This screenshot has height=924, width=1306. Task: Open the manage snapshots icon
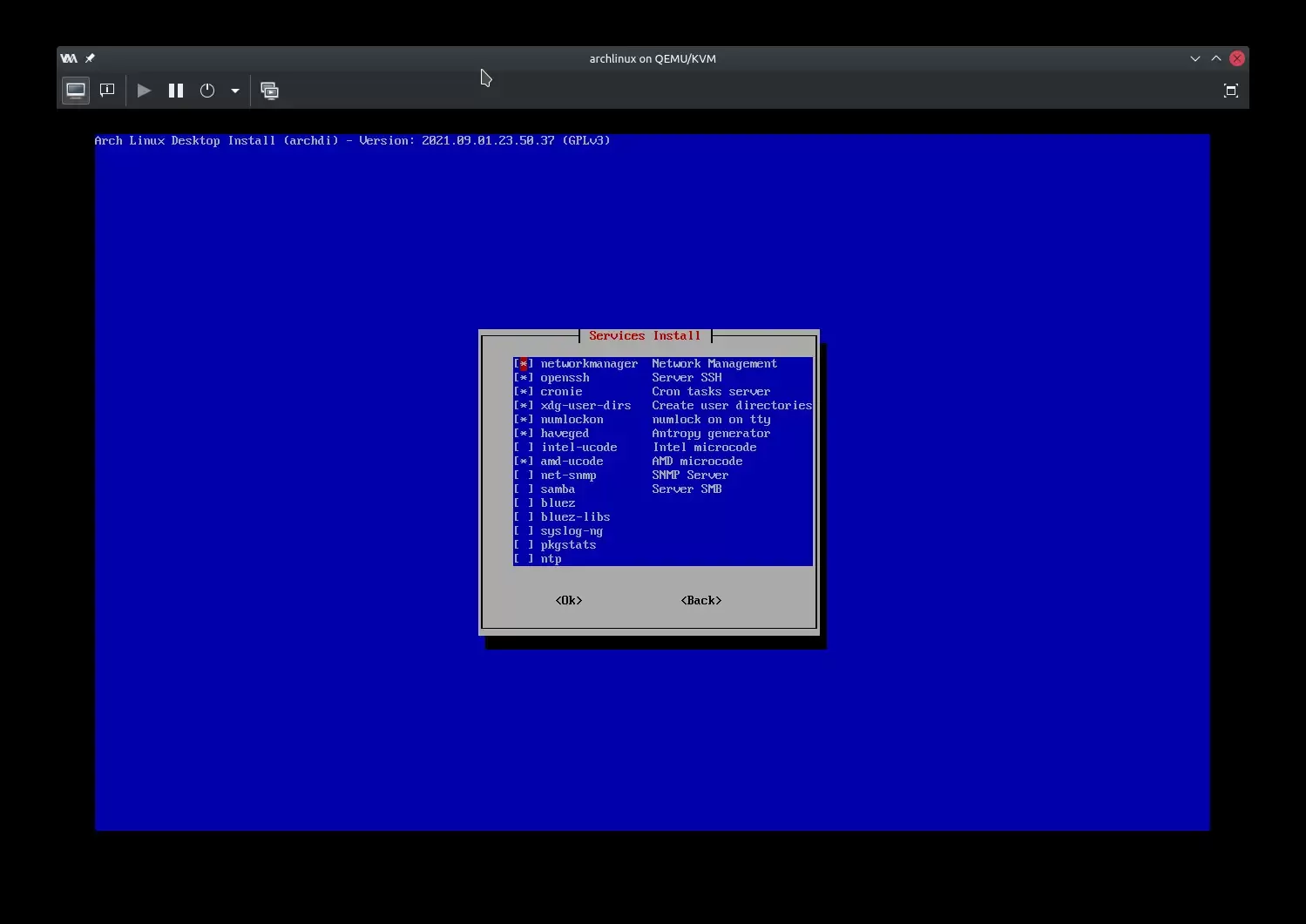point(270,91)
